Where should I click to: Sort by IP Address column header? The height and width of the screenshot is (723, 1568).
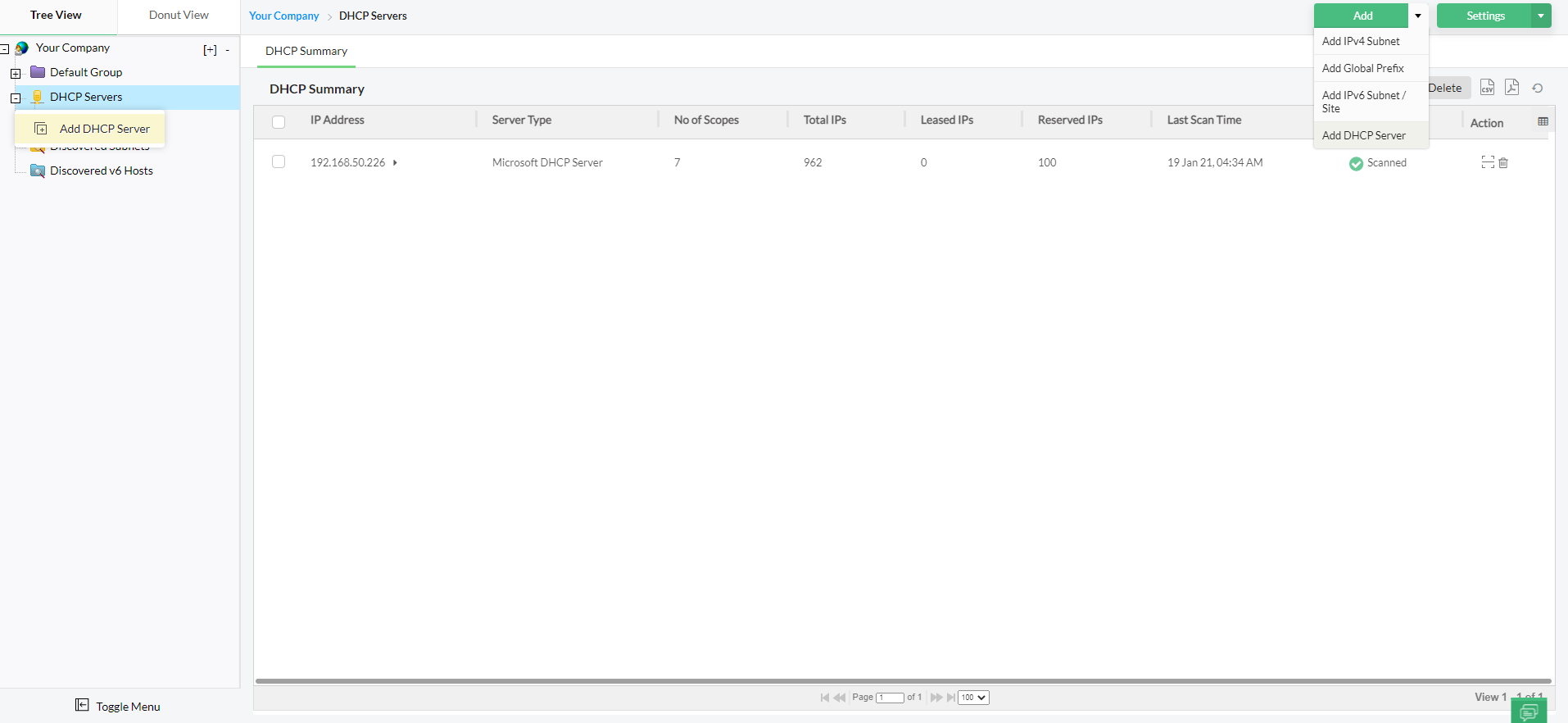click(x=337, y=120)
